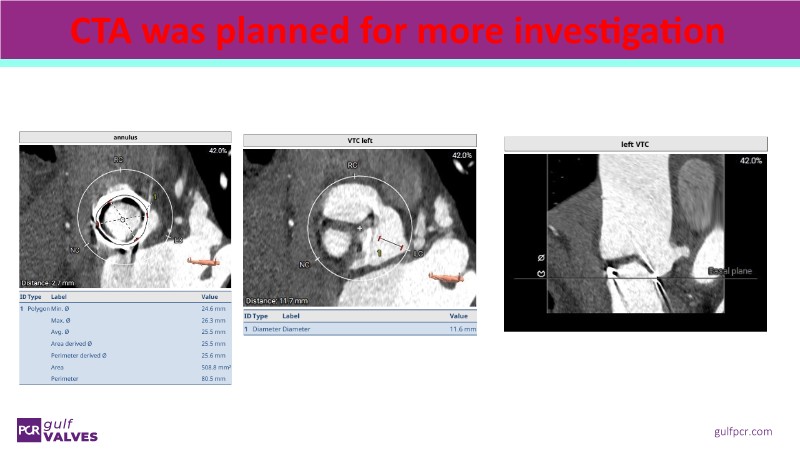Select the Diameter 11.6 mm row

tap(359, 328)
